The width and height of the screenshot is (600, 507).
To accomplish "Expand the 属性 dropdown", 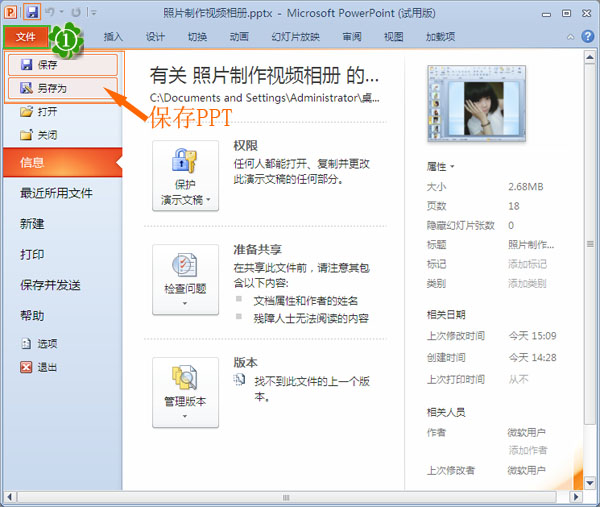I will click(x=440, y=167).
